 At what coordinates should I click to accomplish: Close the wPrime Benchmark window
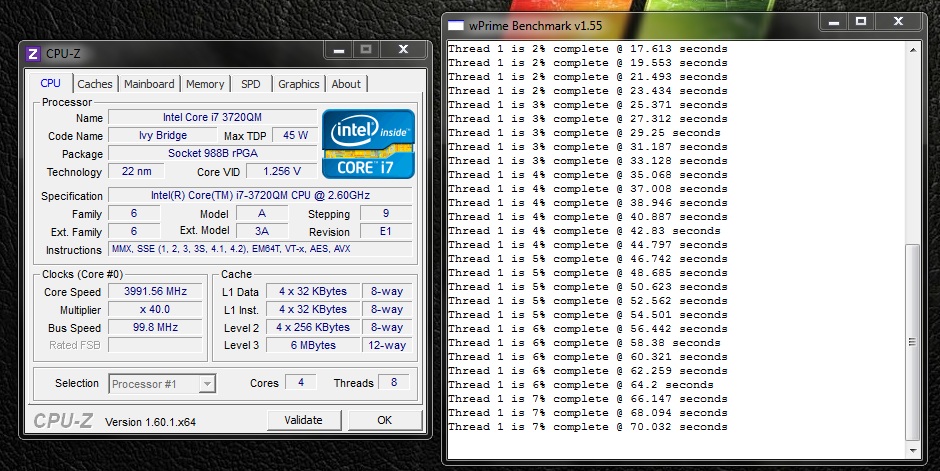coord(897,22)
